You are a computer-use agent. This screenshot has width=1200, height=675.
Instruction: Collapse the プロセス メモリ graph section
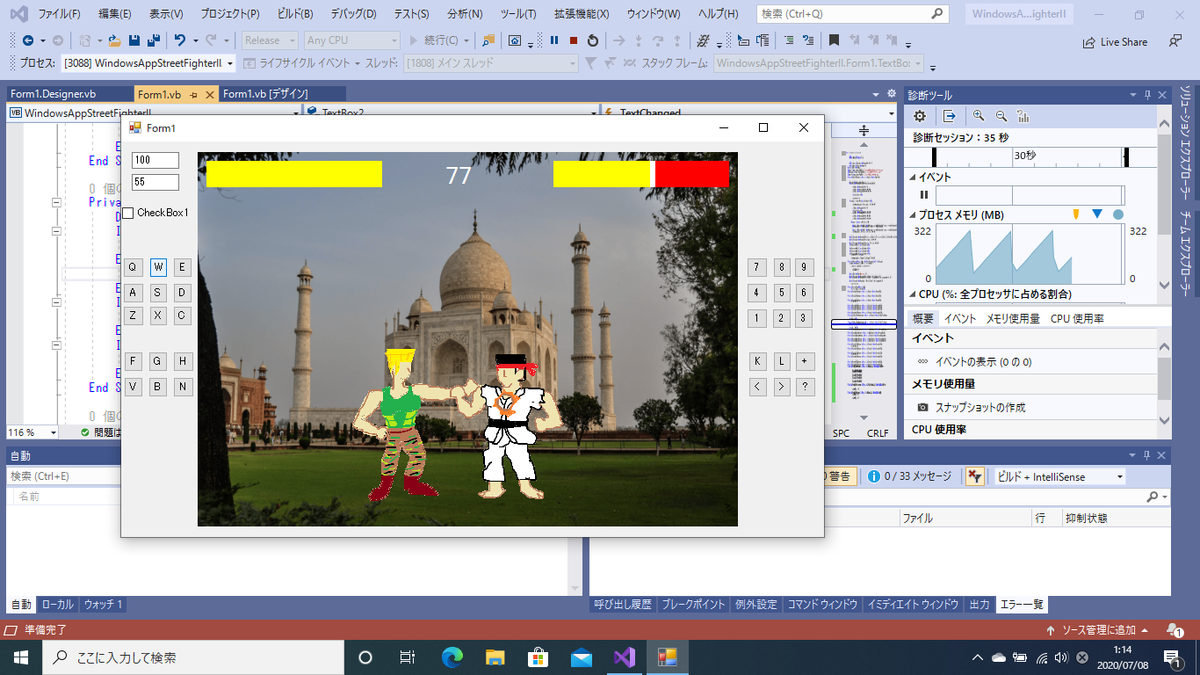[x=912, y=215]
